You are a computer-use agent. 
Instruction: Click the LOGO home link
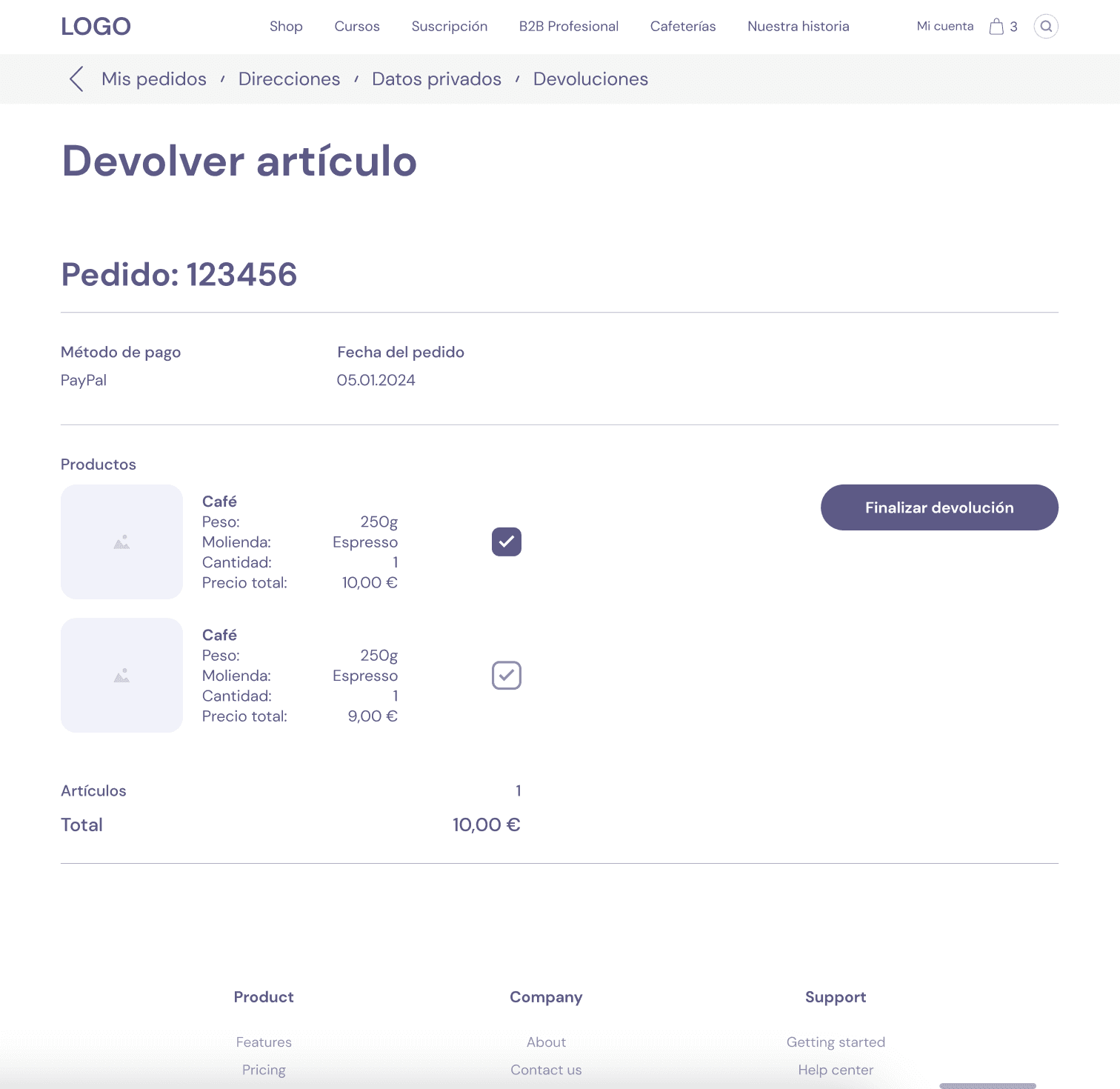[96, 27]
